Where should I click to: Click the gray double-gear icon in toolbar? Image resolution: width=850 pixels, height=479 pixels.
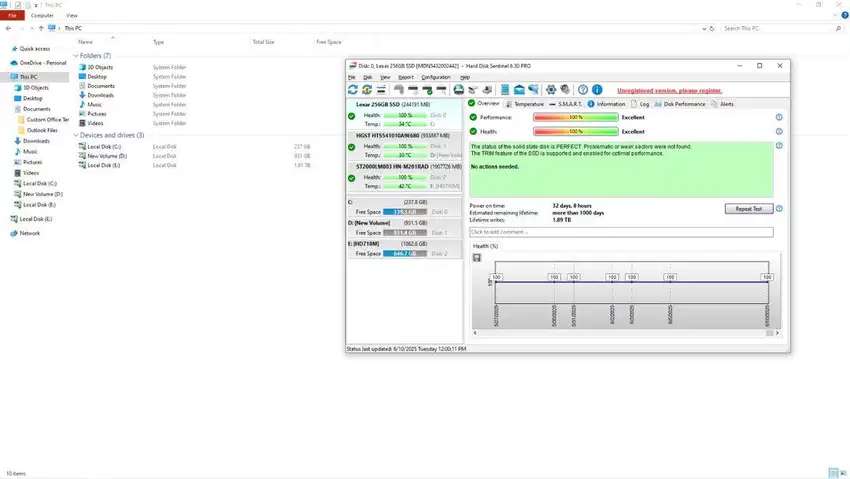click(565, 90)
